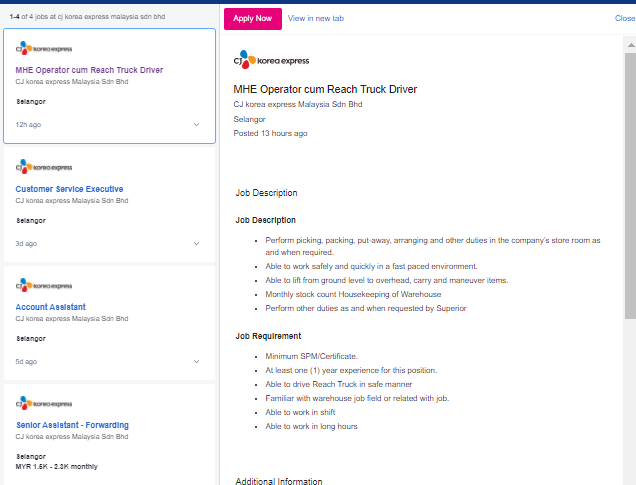Expand the MHE Operator card chevron
The image size is (636, 485).
[x=197, y=125]
